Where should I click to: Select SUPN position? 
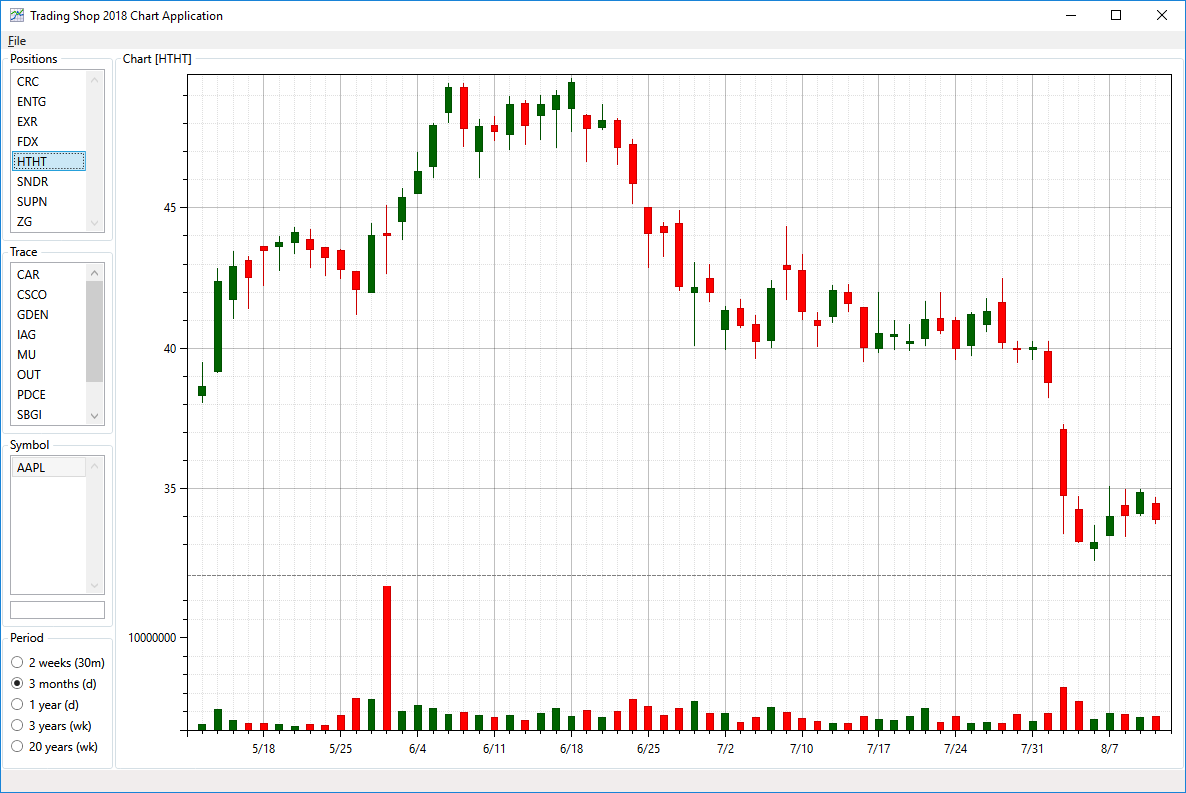point(48,201)
